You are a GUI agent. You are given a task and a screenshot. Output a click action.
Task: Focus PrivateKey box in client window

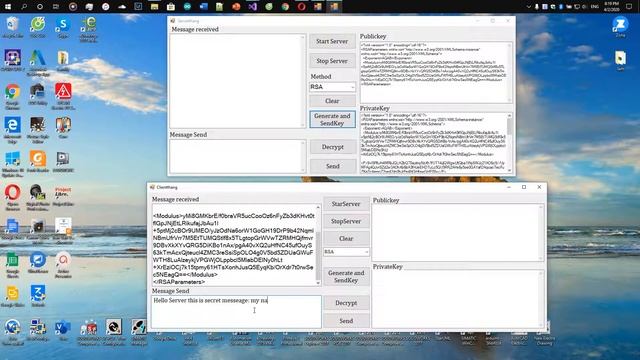pyautogui.click(x=458, y=299)
